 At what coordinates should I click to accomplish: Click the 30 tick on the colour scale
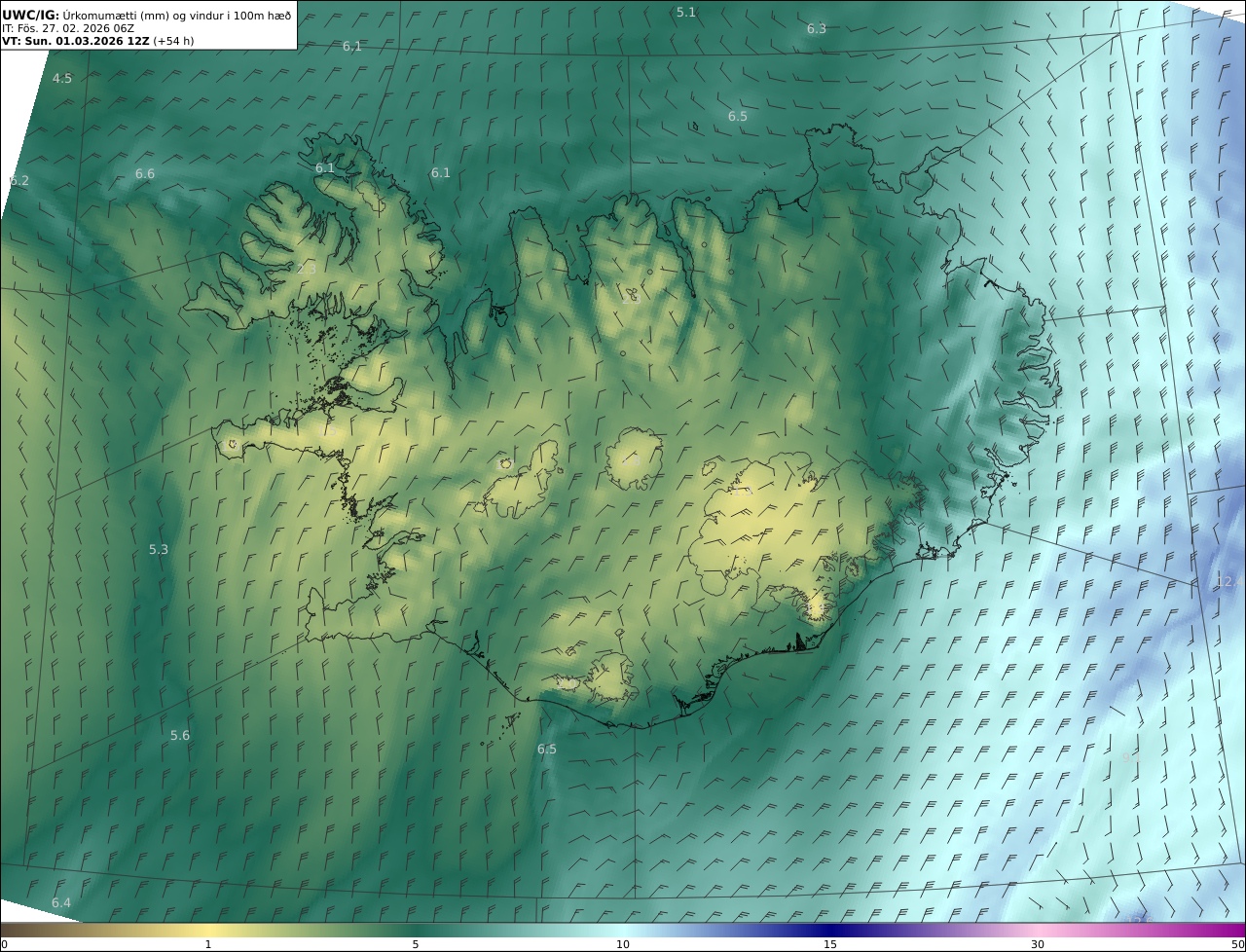1038,944
